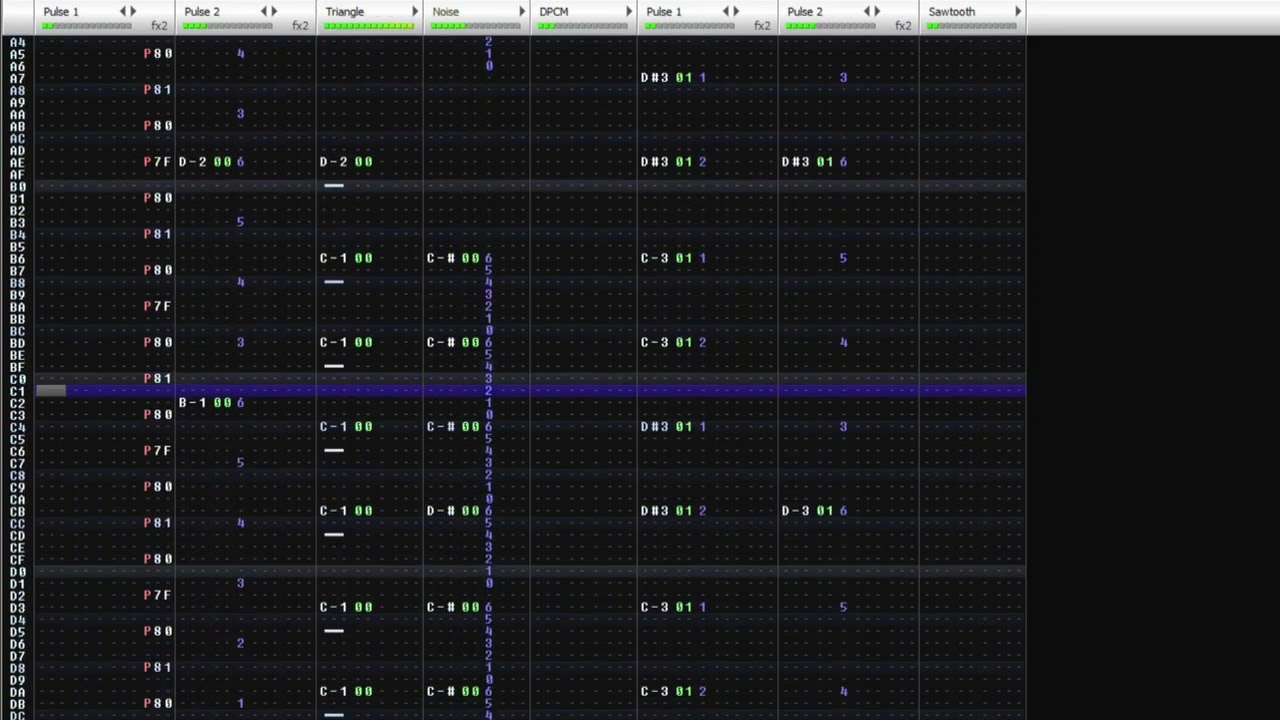Click the fx2 label of Pulse 2 beside Sawtooth

[903, 26]
